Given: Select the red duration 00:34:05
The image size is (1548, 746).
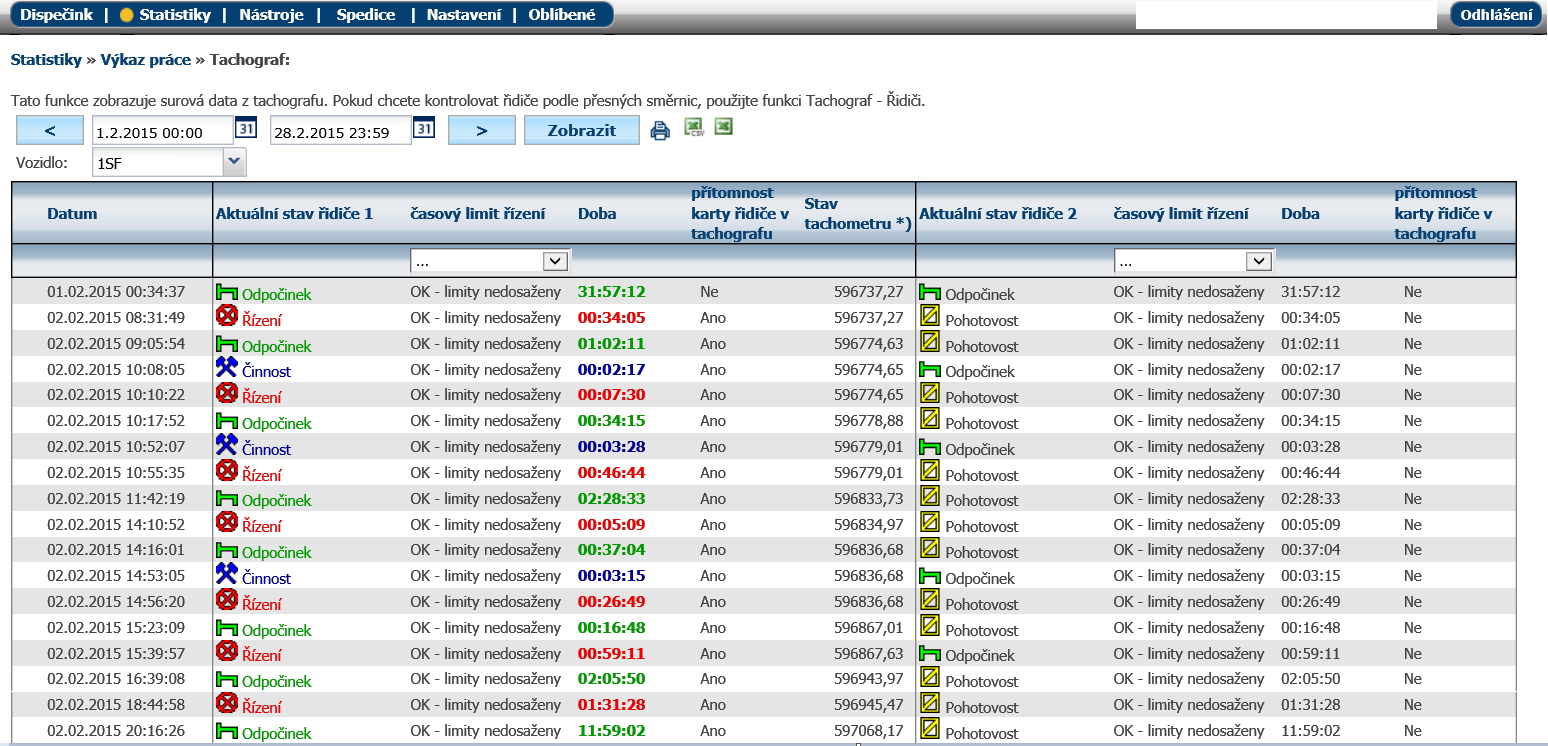Looking at the screenshot, I should tap(612, 318).
